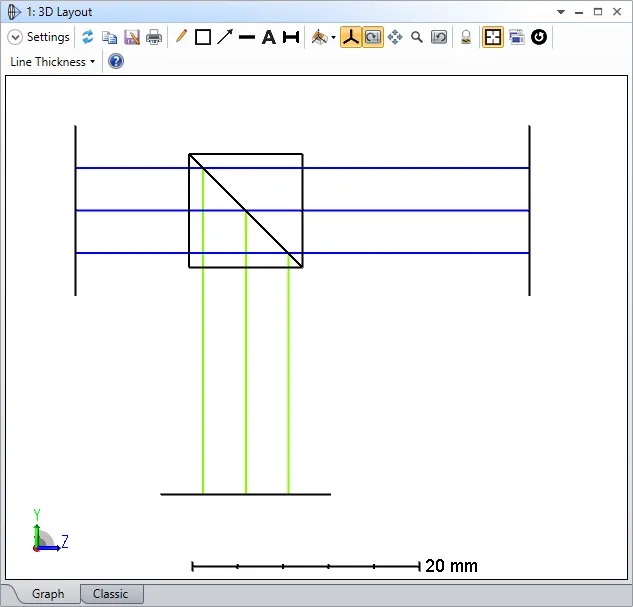Click the Copy to clipboard icon
633x607 pixels.
(x=109, y=37)
